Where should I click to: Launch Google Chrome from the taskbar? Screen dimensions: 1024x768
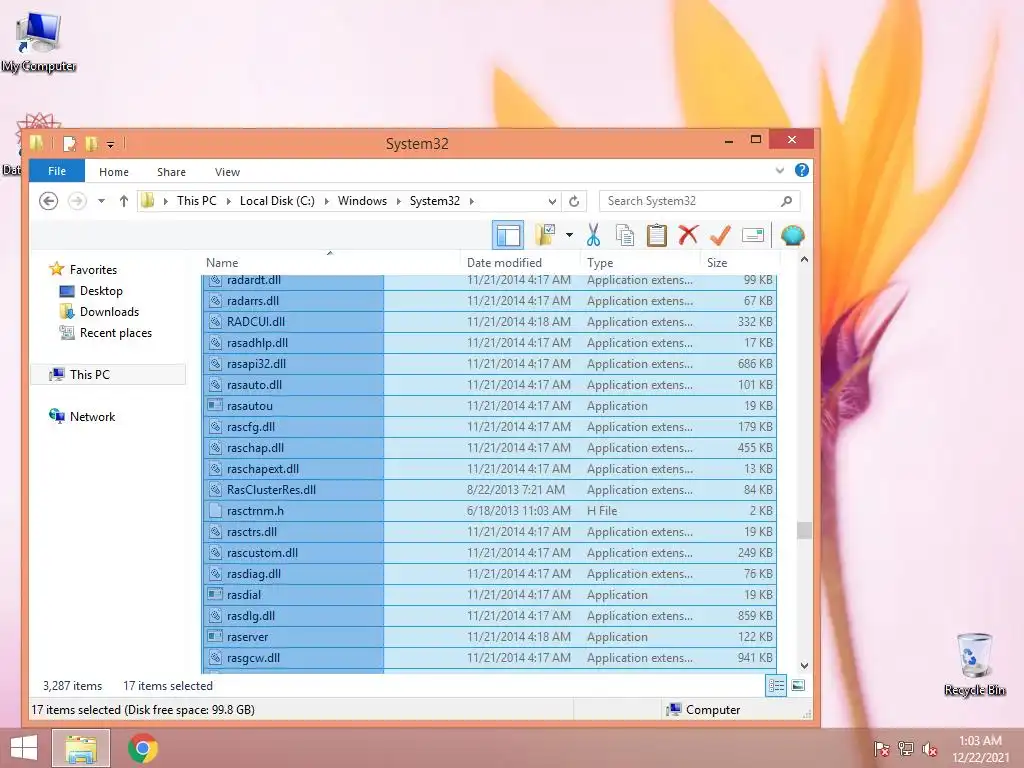point(142,748)
